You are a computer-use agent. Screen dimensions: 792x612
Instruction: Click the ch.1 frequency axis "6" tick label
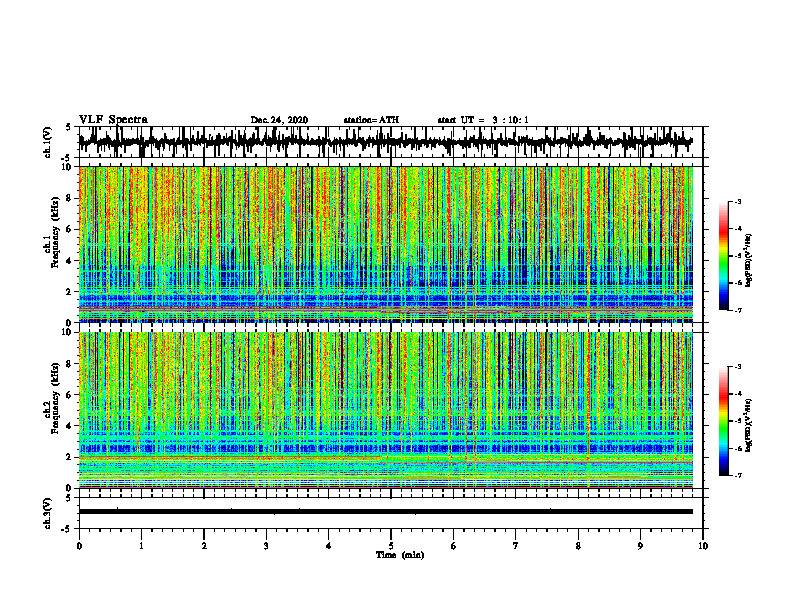[x=70, y=229]
